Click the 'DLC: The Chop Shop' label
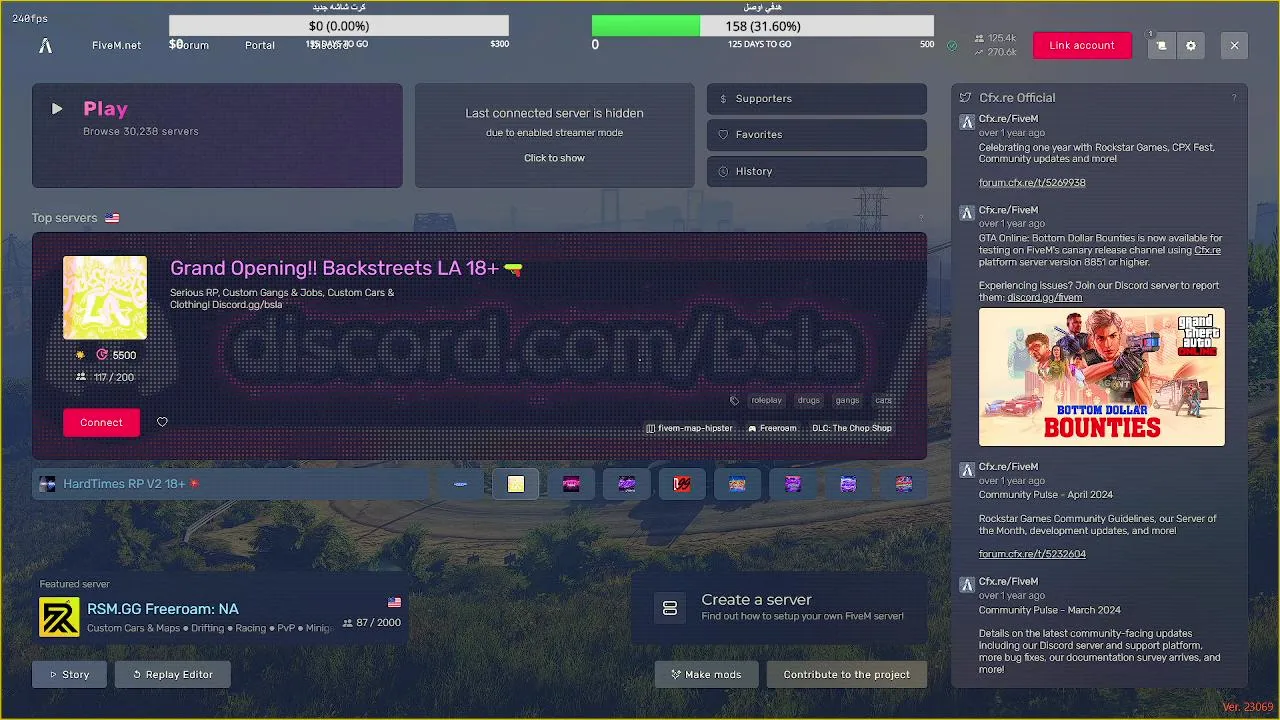Image resolution: width=1280 pixels, height=720 pixels. [x=852, y=428]
